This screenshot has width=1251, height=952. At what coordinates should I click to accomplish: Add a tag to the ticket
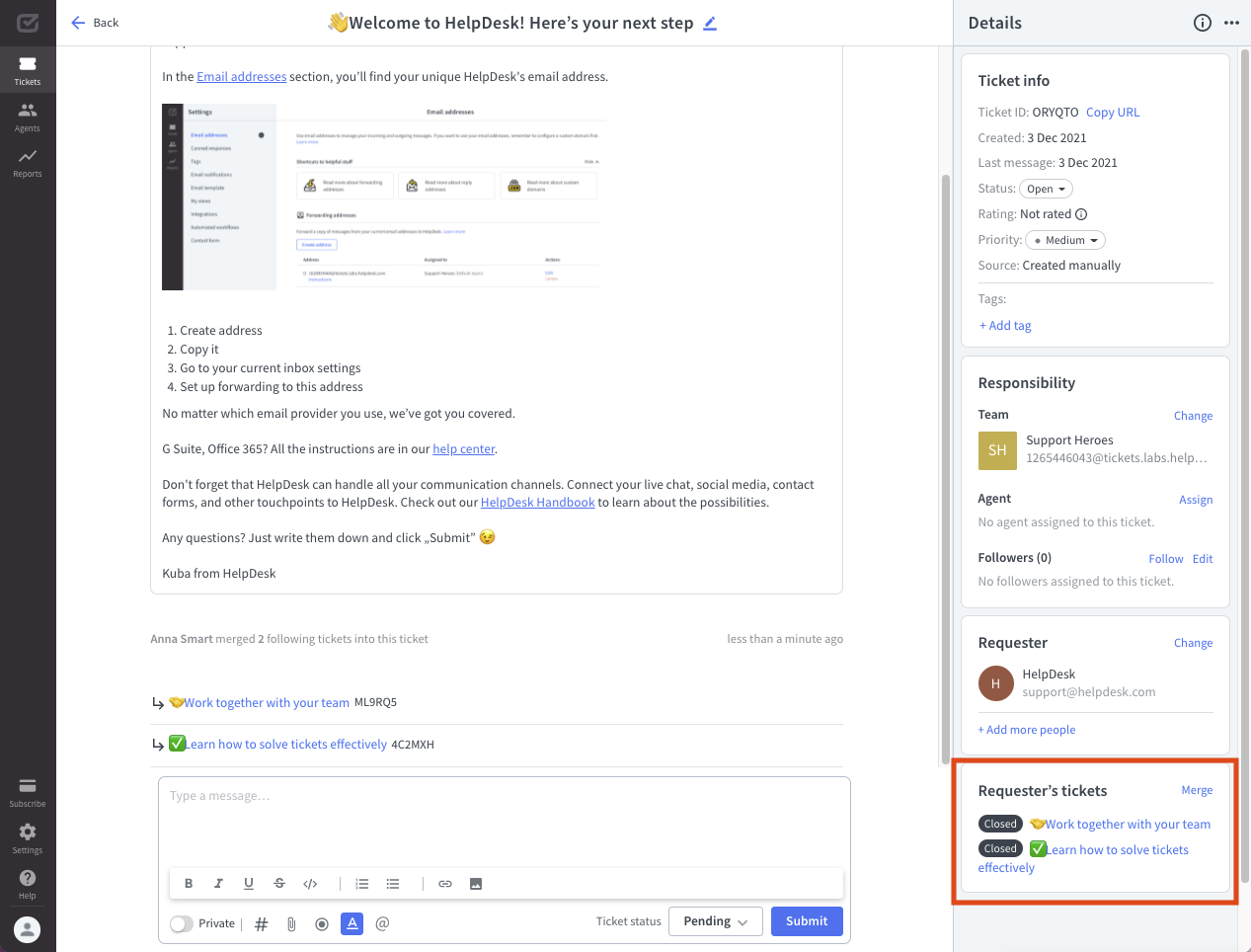[1005, 326]
